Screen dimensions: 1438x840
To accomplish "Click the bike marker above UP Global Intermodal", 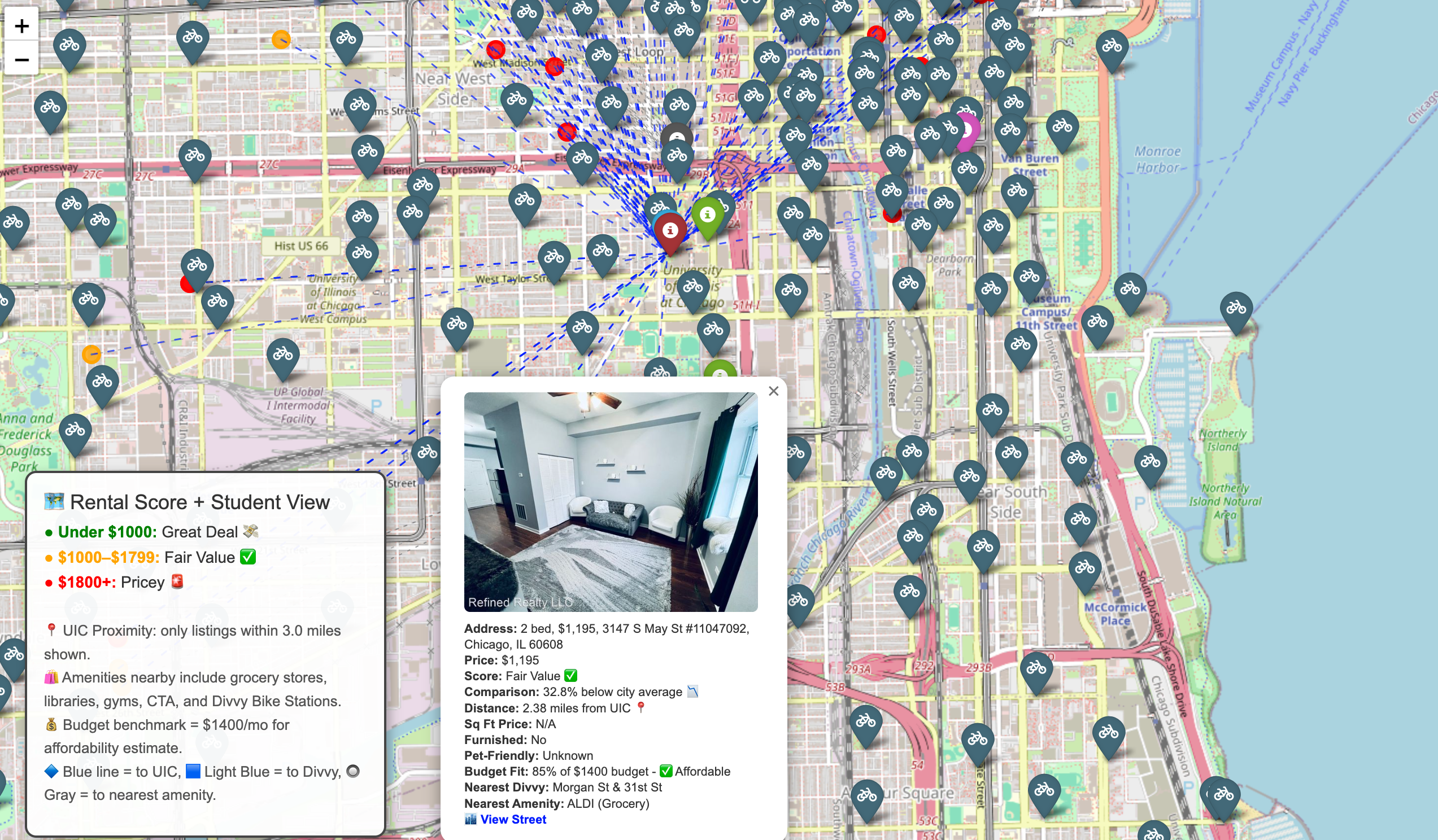I will point(283,355).
